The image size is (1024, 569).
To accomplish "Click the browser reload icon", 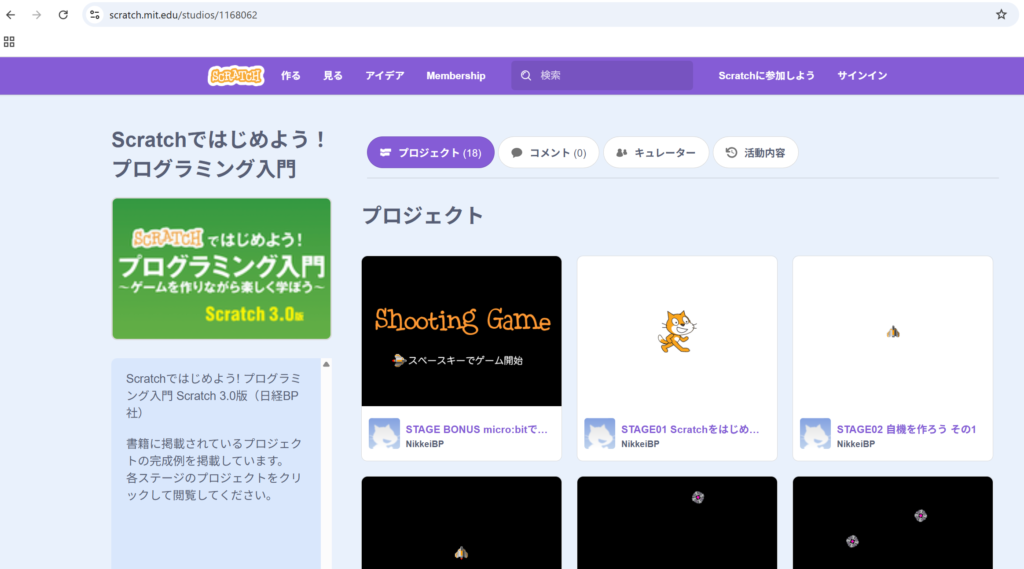I will click(x=63, y=15).
